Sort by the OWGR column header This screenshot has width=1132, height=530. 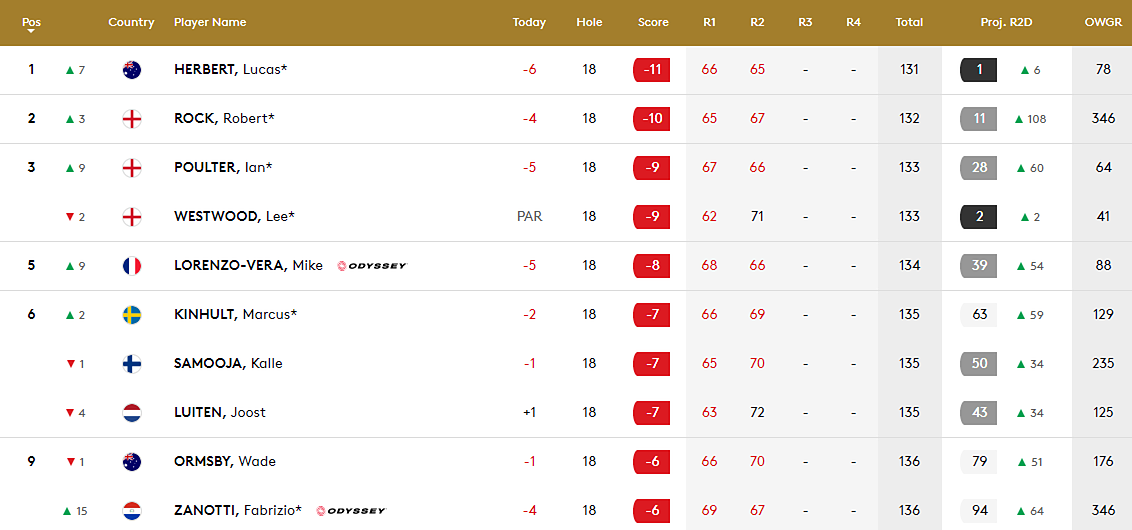(x=1103, y=22)
